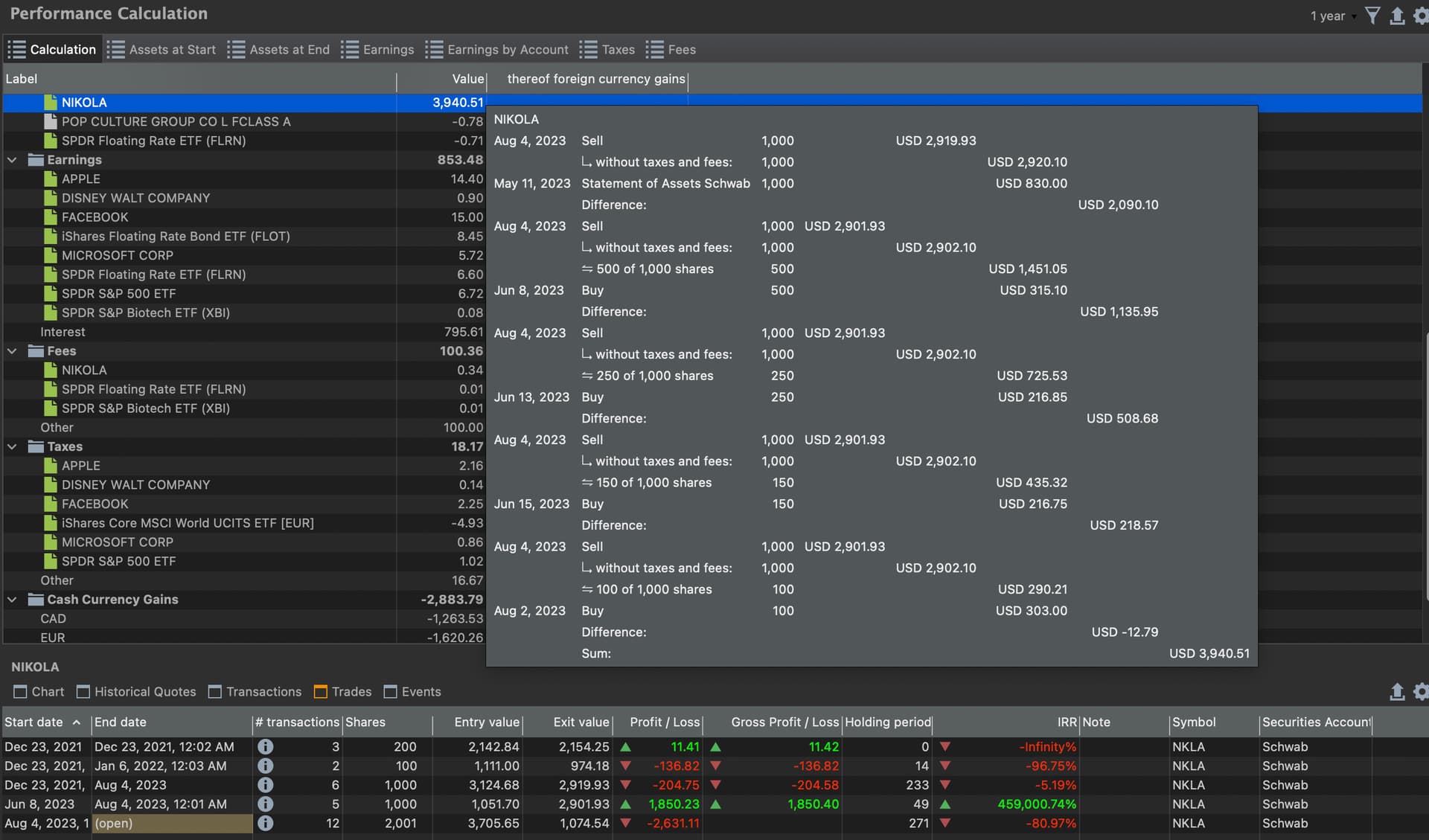The image size is (1429, 840).
Task: Open the Earnings tab
Action: click(377, 50)
